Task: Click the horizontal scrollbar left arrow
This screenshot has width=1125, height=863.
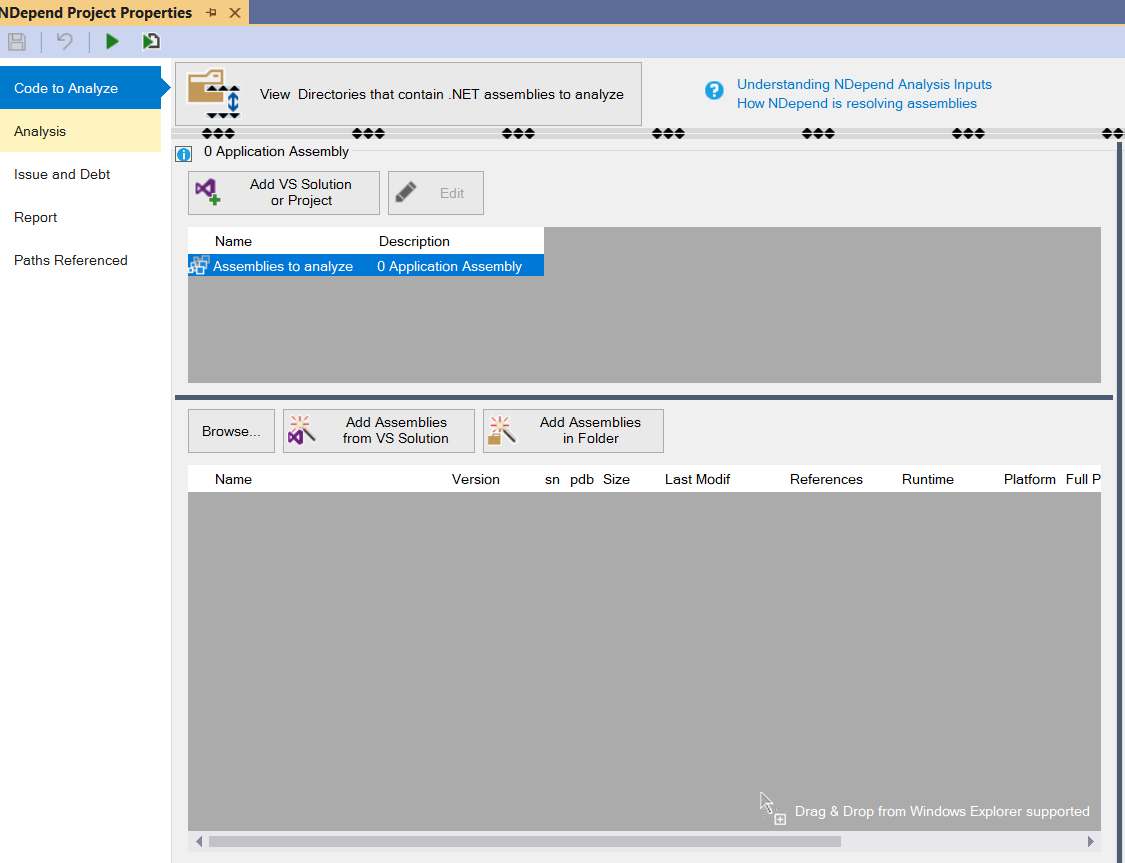Action: (199, 841)
